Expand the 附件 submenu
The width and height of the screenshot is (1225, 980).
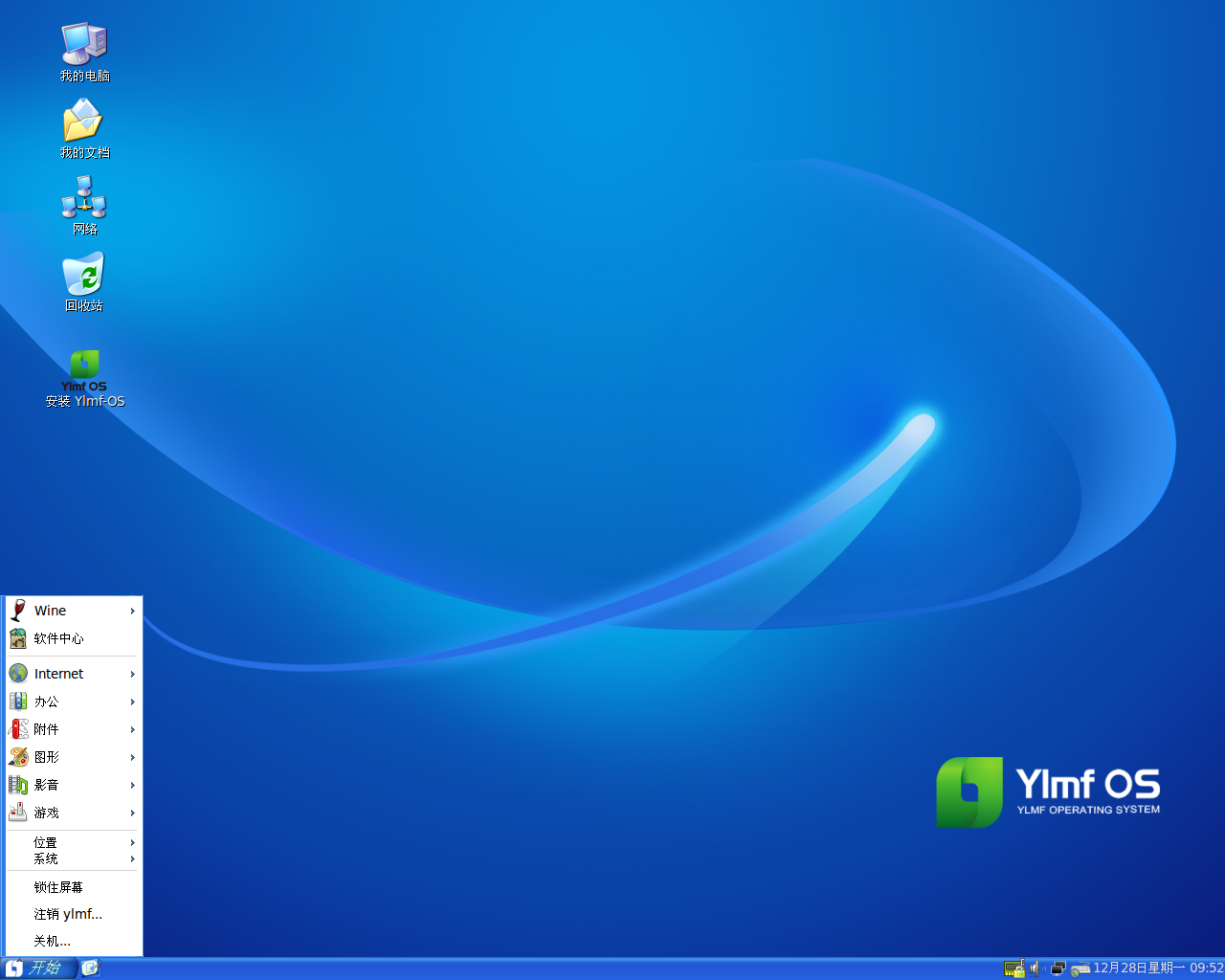click(74, 729)
